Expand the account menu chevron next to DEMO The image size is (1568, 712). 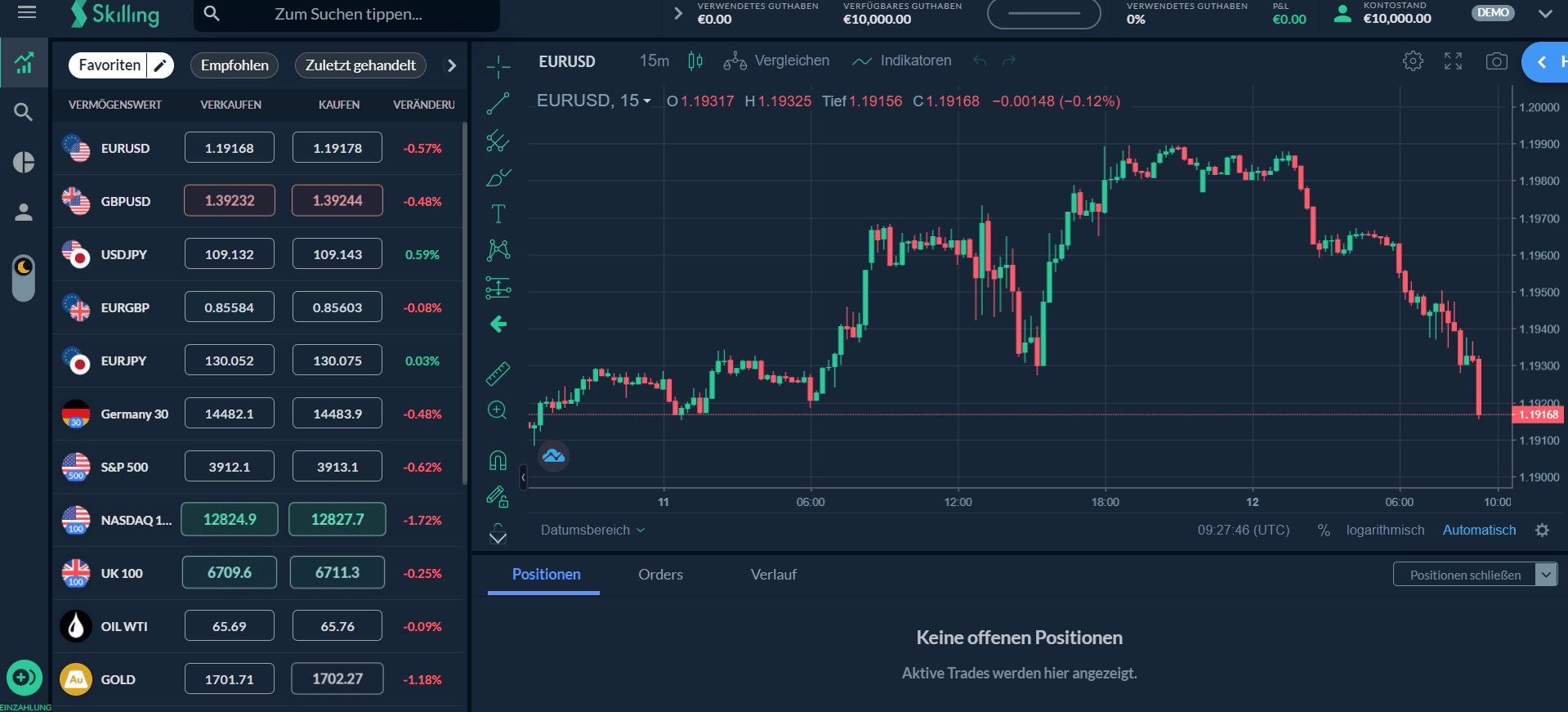pos(1544,14)
